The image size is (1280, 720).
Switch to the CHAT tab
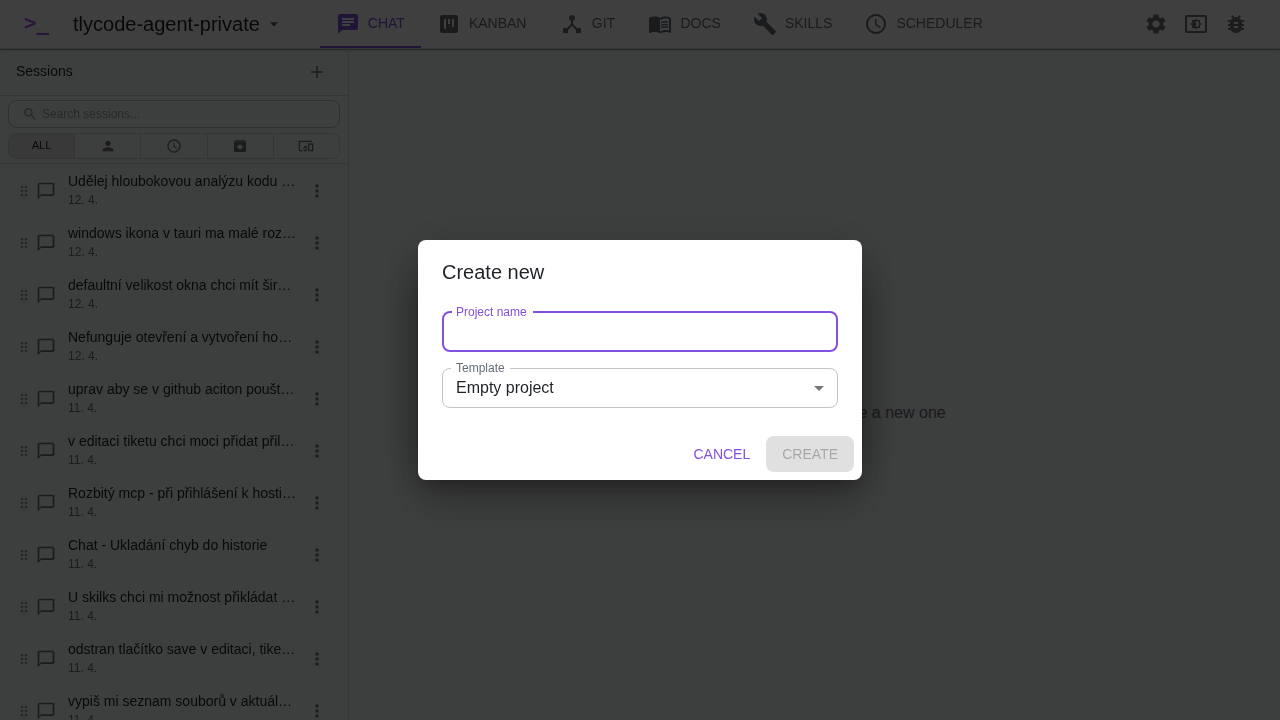(x=370, y=24)
